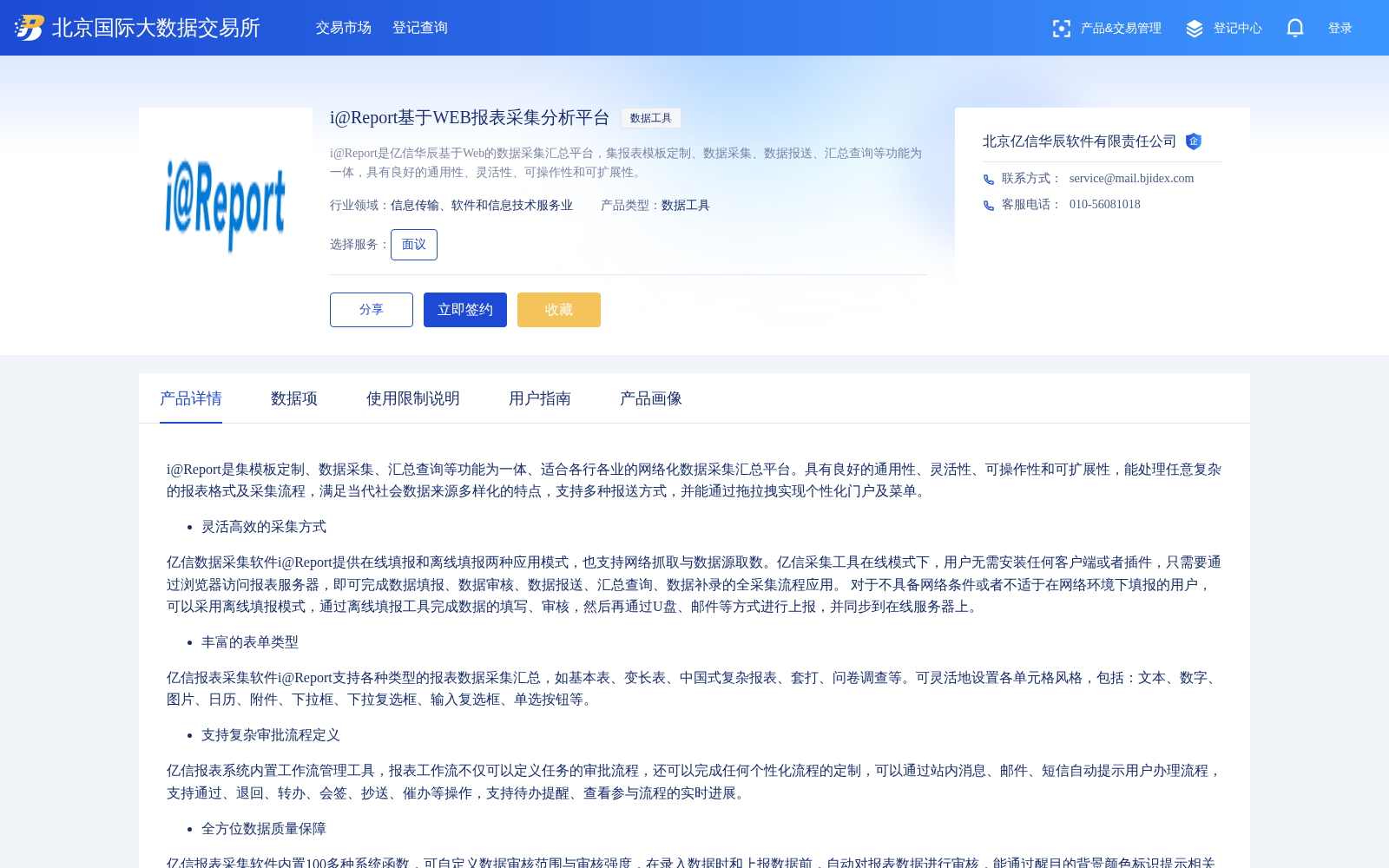
Task: Click bullet heading 丰富的表单类型
Action: click(x=250, y=642)
